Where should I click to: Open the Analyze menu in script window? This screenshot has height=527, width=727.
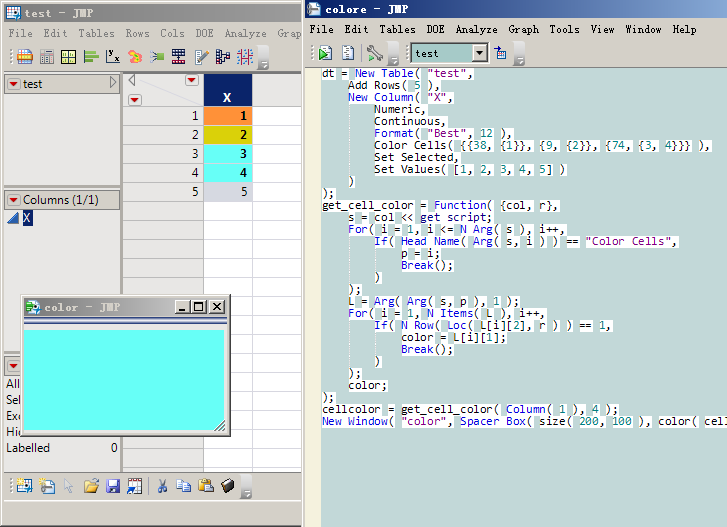tap(476, 29)
